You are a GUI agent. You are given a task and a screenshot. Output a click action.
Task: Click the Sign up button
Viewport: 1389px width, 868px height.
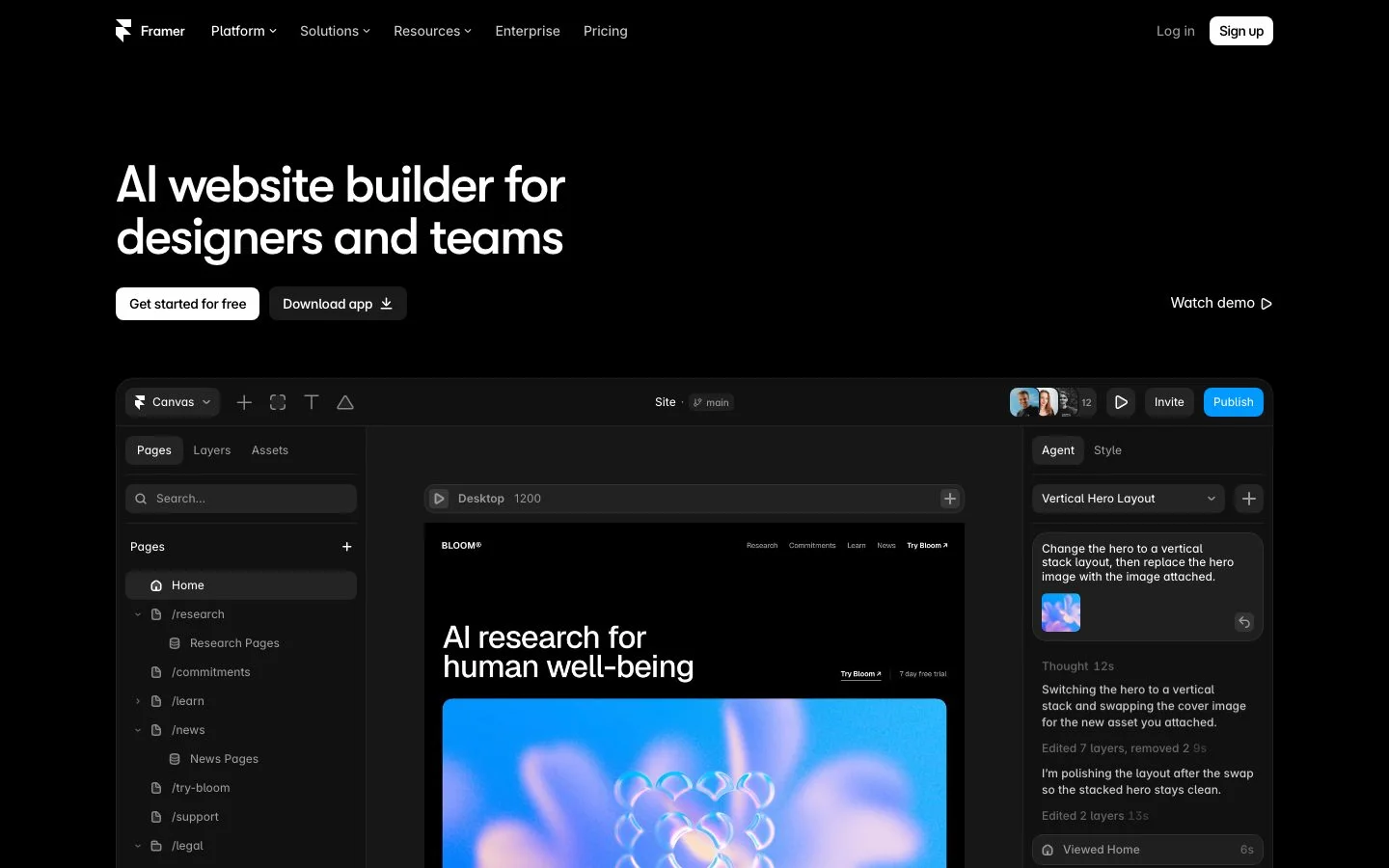tap(1241, 31)
